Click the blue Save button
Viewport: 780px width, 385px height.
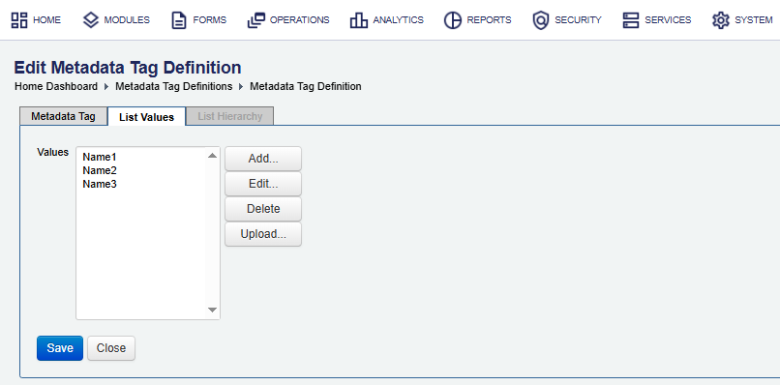pos(60,348)
